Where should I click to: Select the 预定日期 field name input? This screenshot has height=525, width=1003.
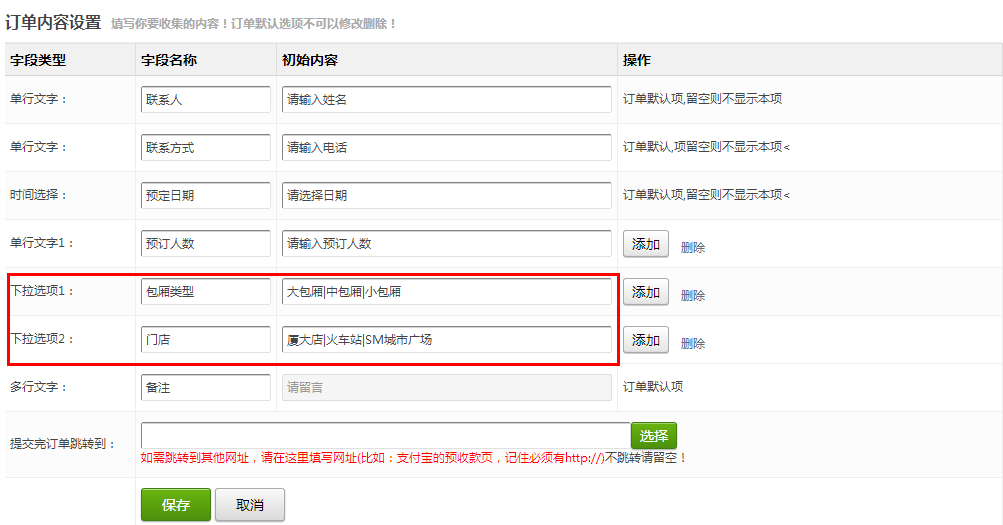point(206,196)
